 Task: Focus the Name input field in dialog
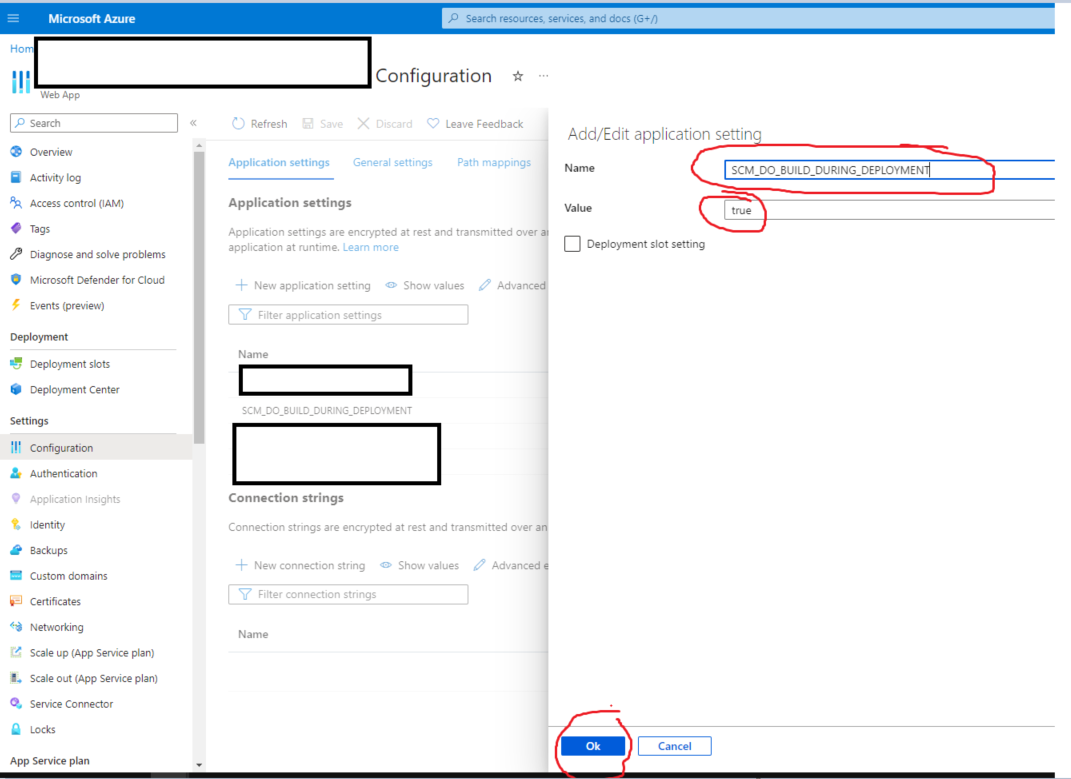889,169
